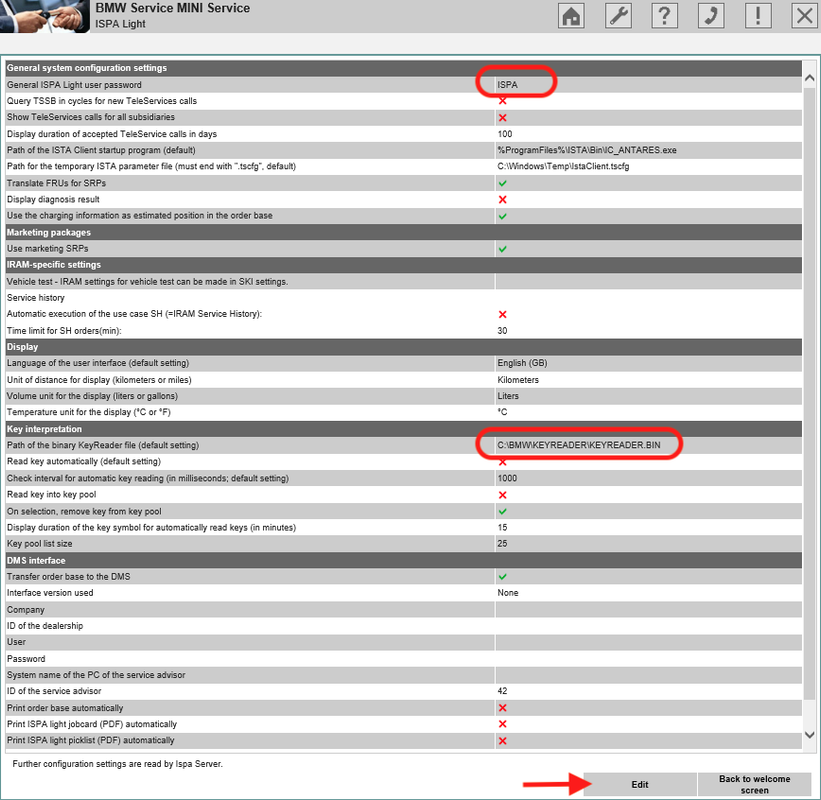Click Display section header
Image resolution: width=821 pixels, height=800 pixels.
click(404, 347)
